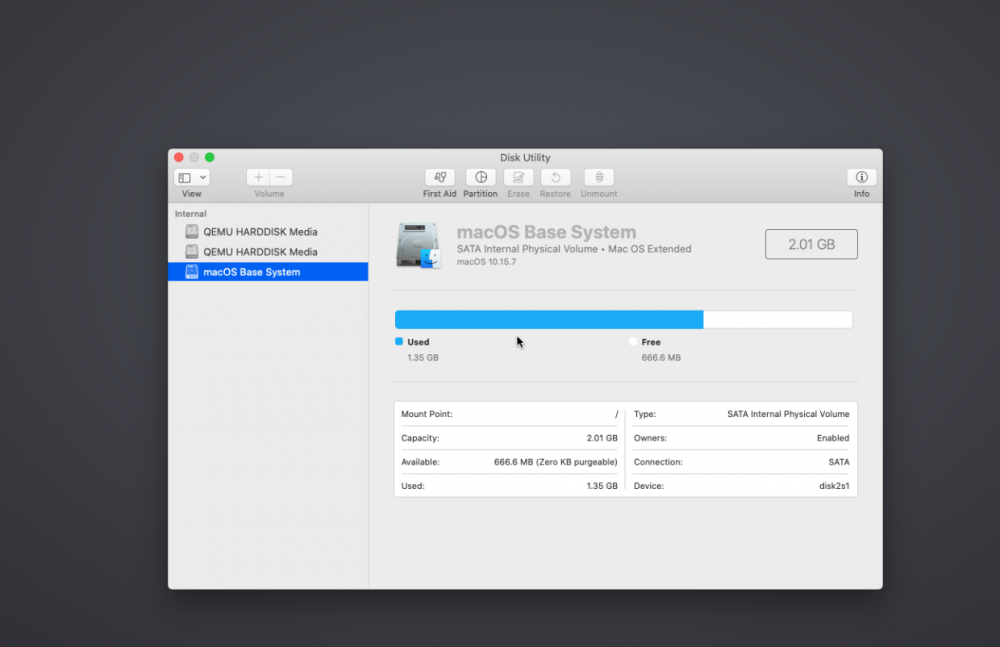The image size is (1000, 647).
Task: Click the blue Used legend swatch
Action: tap(399, 341)
